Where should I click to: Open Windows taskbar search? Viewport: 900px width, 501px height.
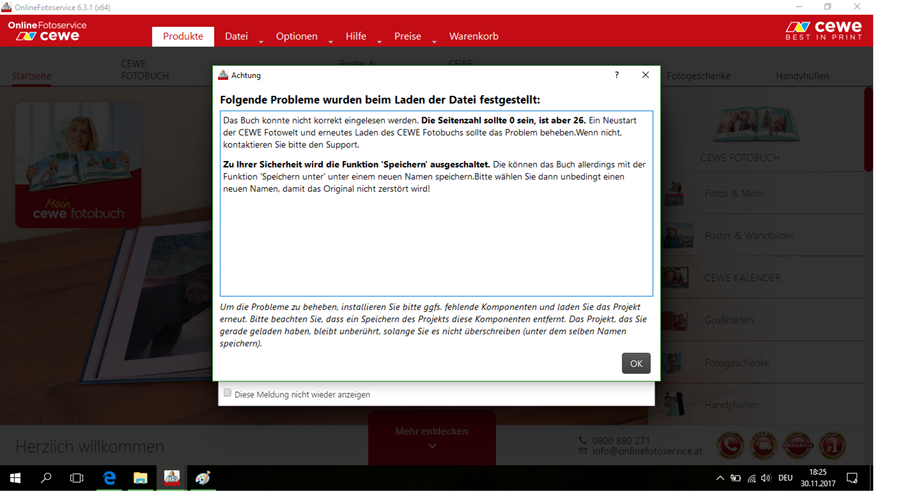pos(46,477)
